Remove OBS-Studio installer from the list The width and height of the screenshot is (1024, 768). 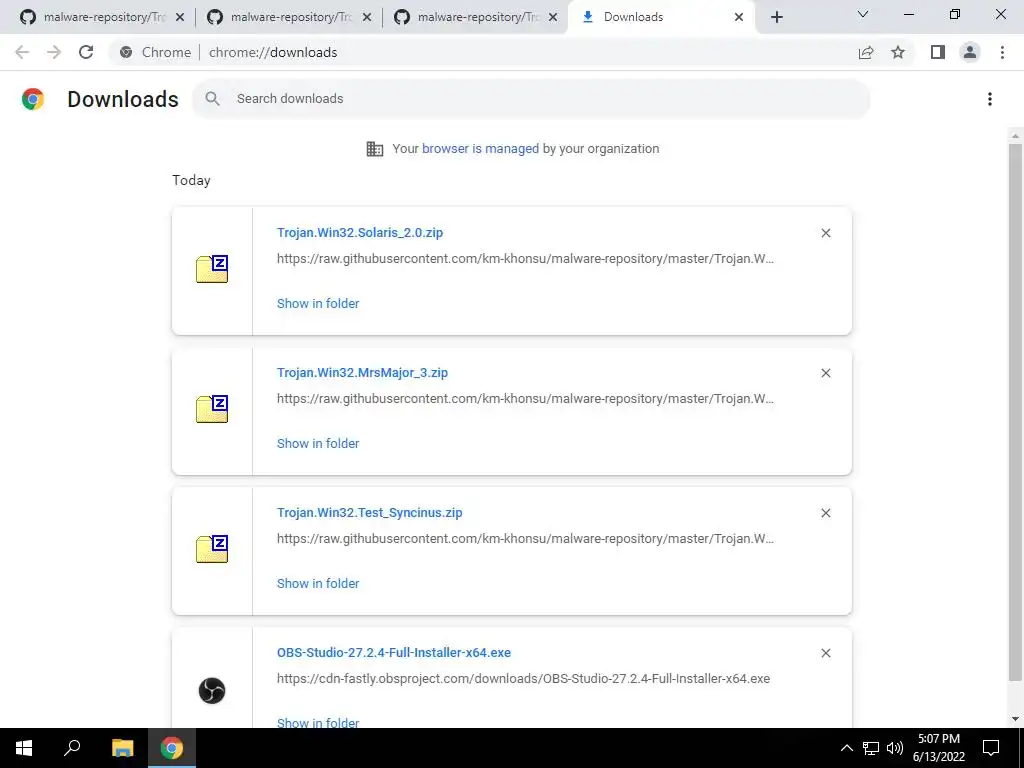[826, 653]
